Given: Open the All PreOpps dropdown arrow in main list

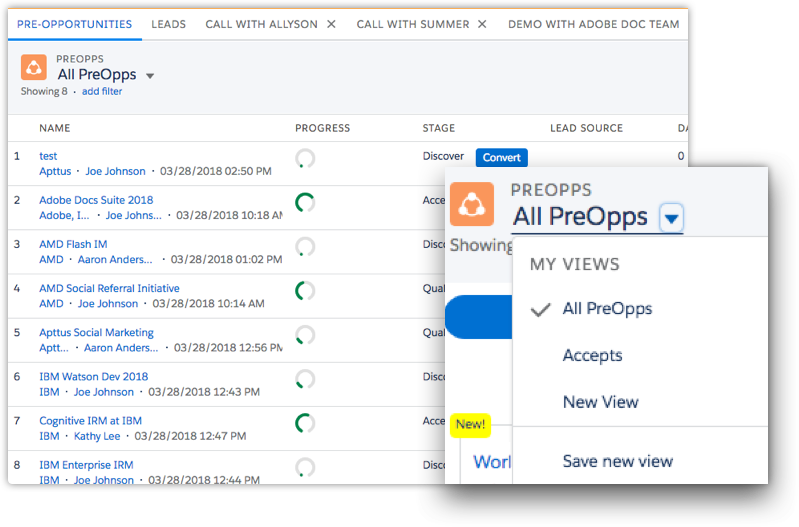Looking at the screenshot, I should tap(150, 76).
